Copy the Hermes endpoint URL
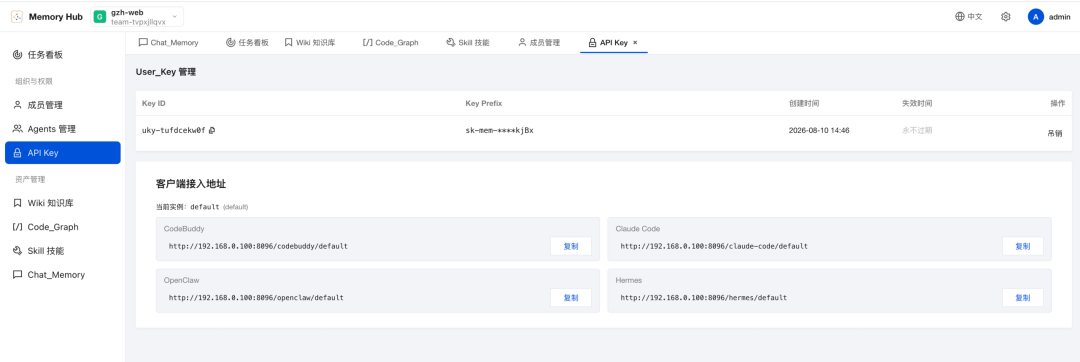 [x=1022, y=298]
